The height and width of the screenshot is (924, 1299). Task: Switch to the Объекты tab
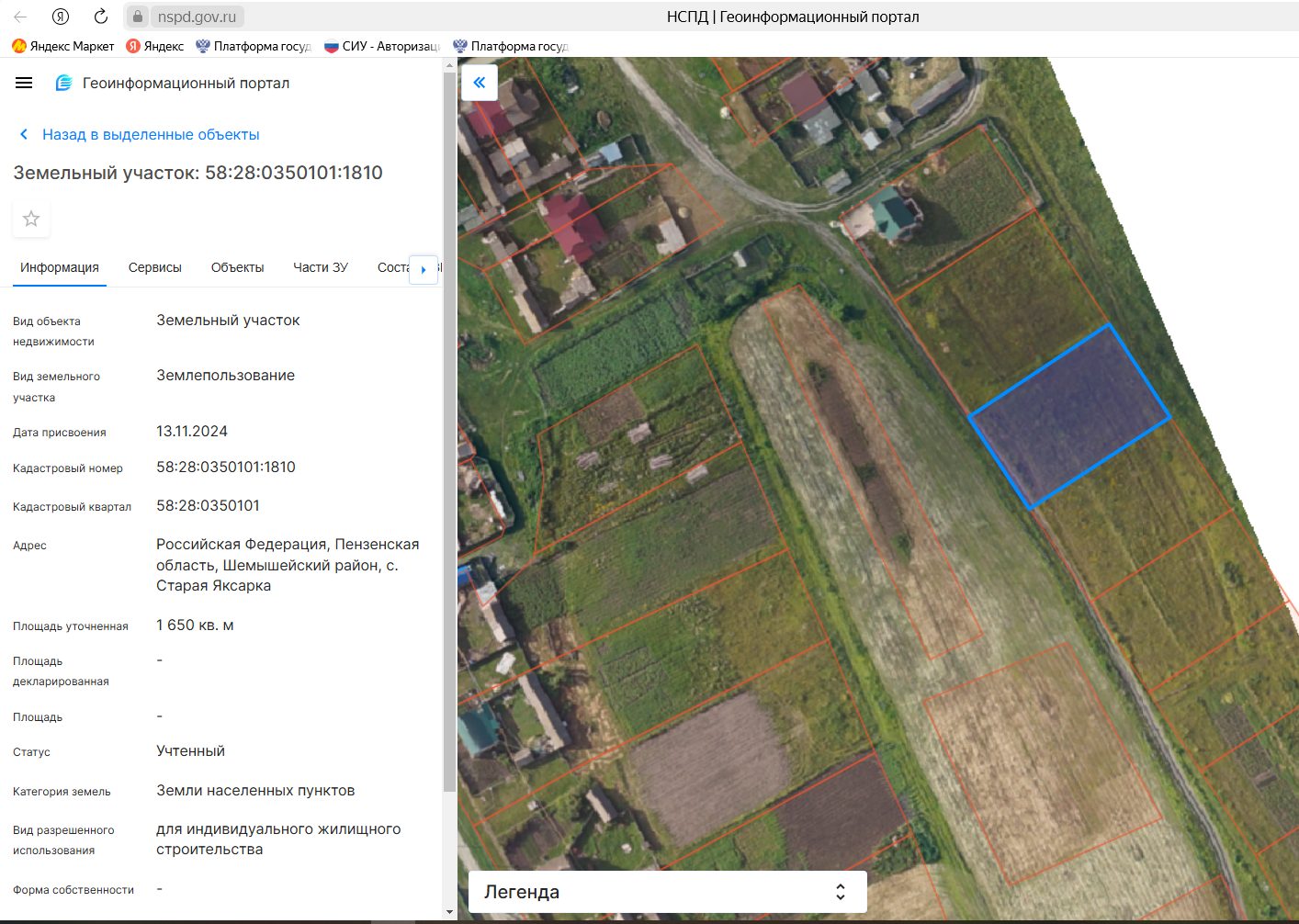tap(237, 267)
